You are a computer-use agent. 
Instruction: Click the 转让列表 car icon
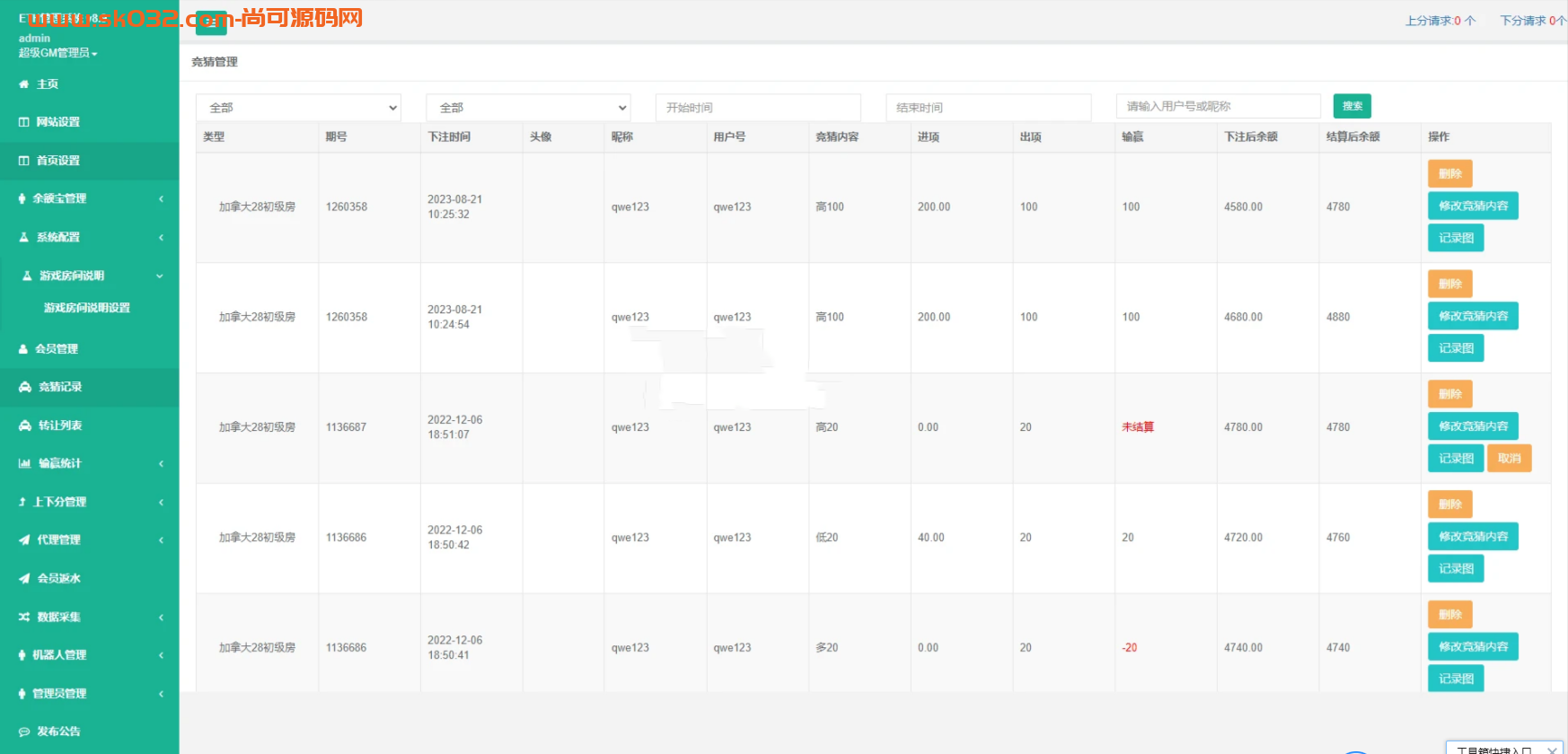(x=25, y=425)
